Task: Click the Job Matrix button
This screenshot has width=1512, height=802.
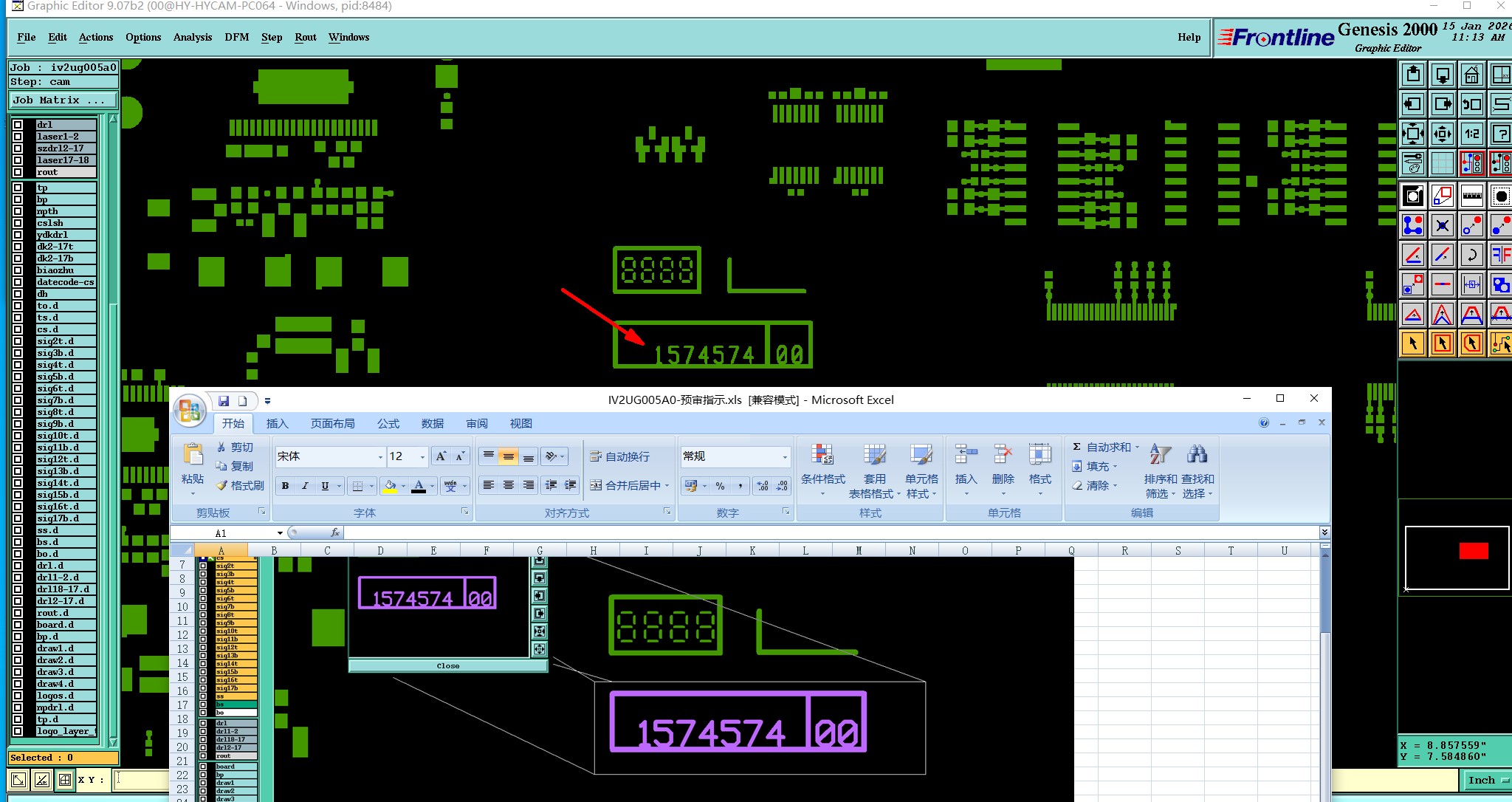Action: (63, 100)
